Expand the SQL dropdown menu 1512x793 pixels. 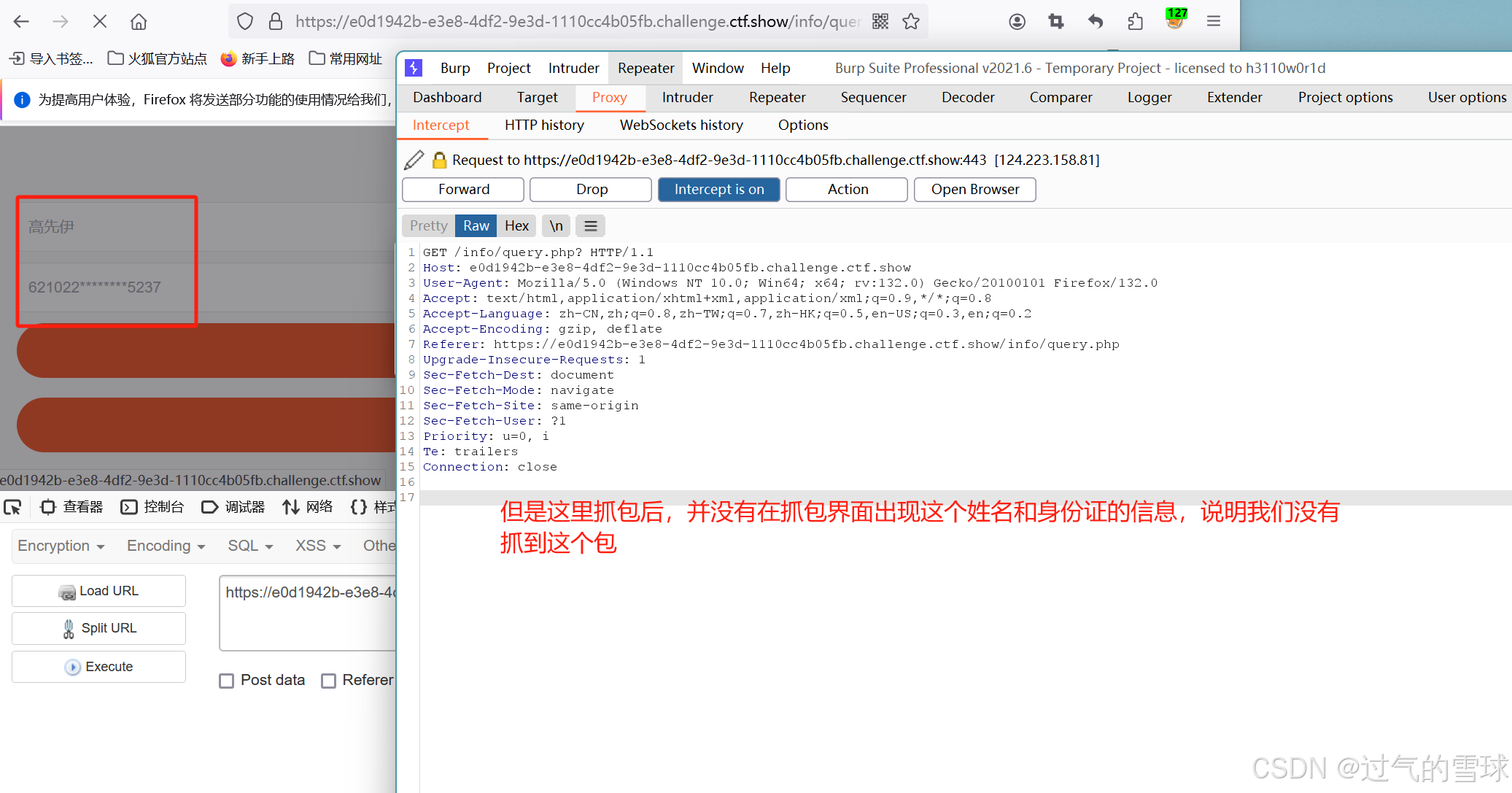point(250,546)
